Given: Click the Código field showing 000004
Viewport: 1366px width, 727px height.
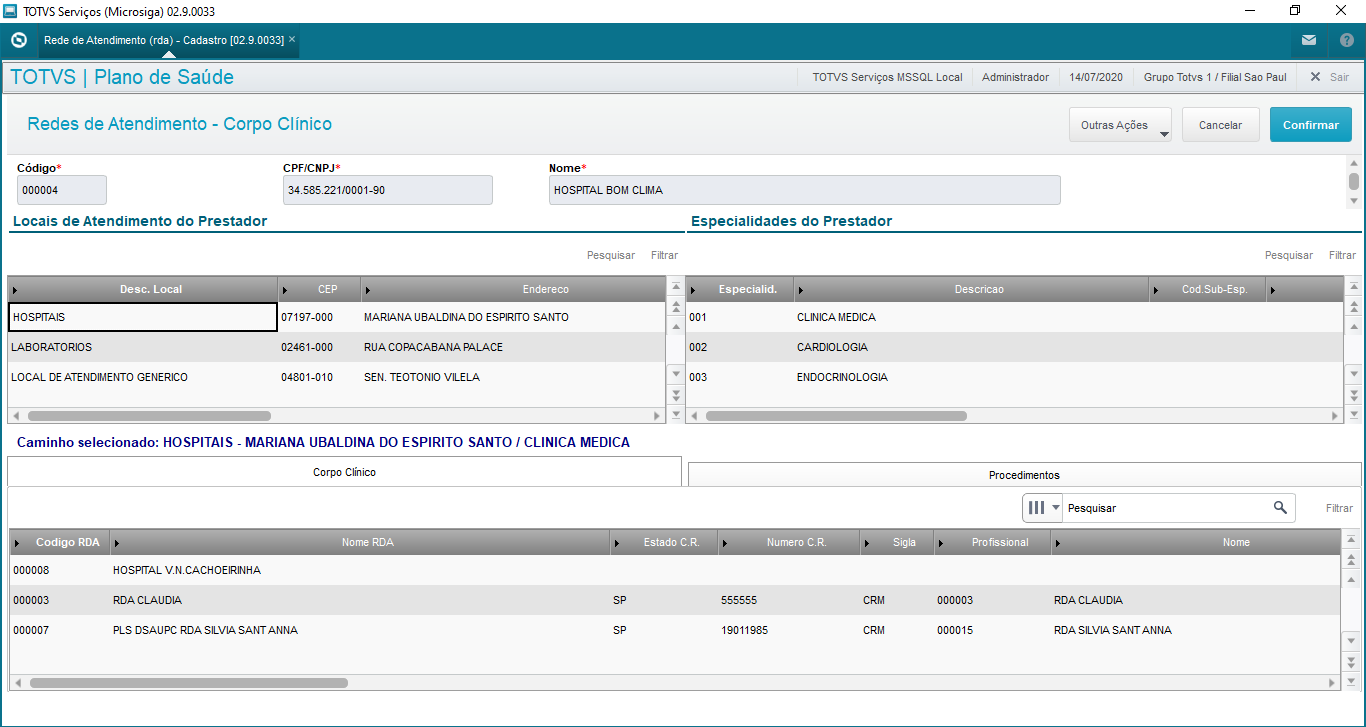Looking at the screenshot, I should tap(62, 190).
